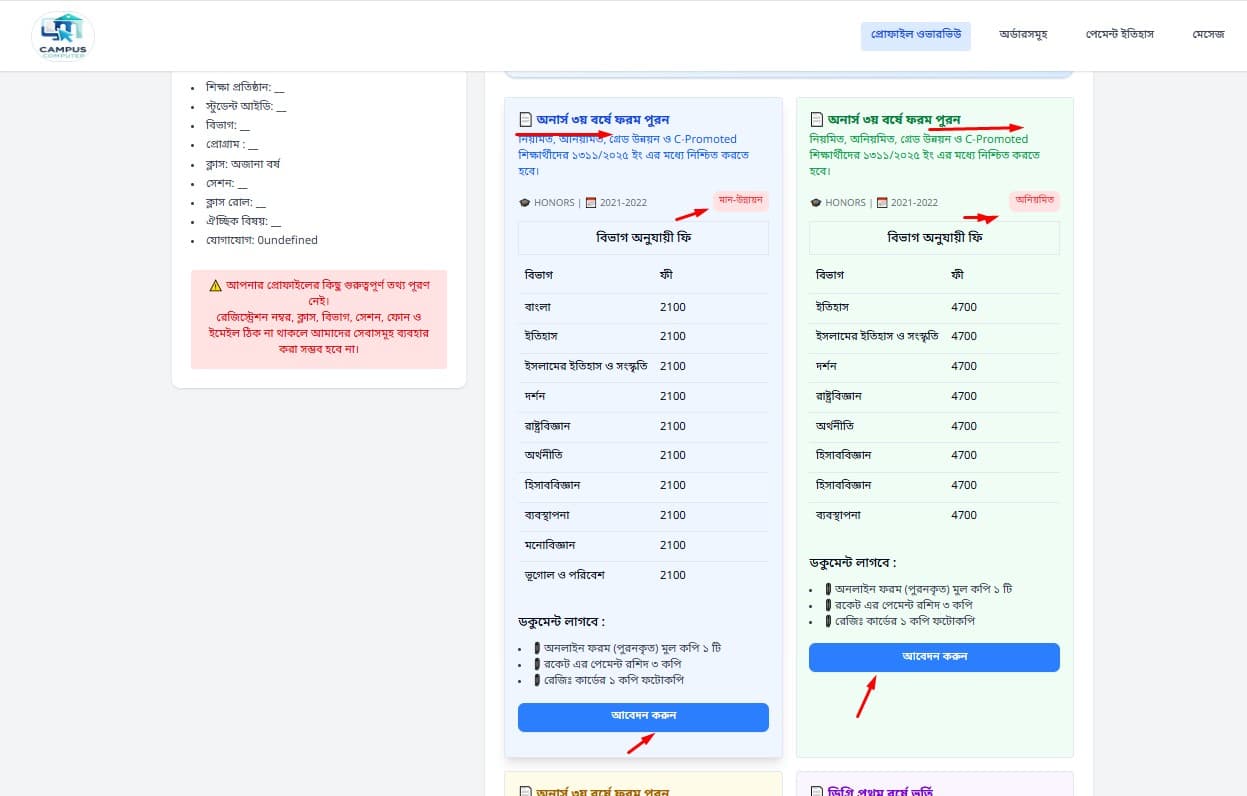The image size is (1247, 796).
Task: Click calendar icon next to 2021-2022 in blue card
Action: pos(591,203)
